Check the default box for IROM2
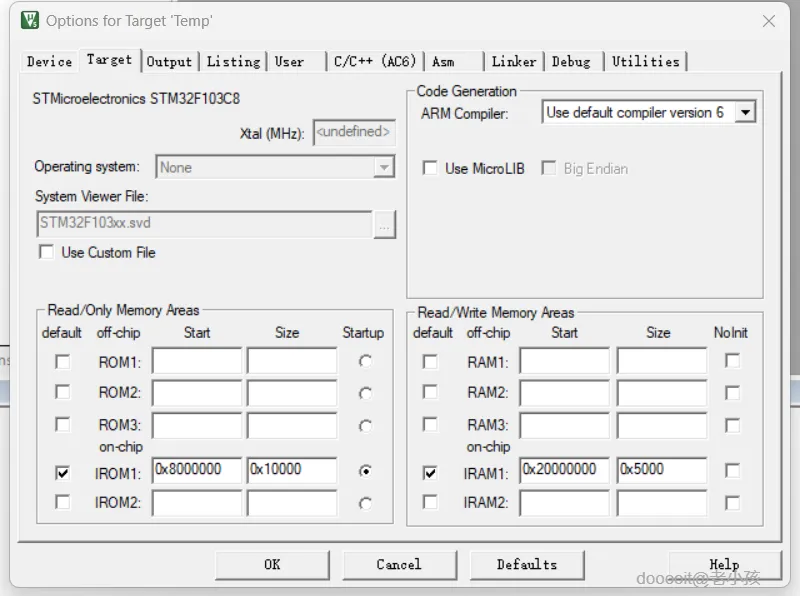 [63, 502]
